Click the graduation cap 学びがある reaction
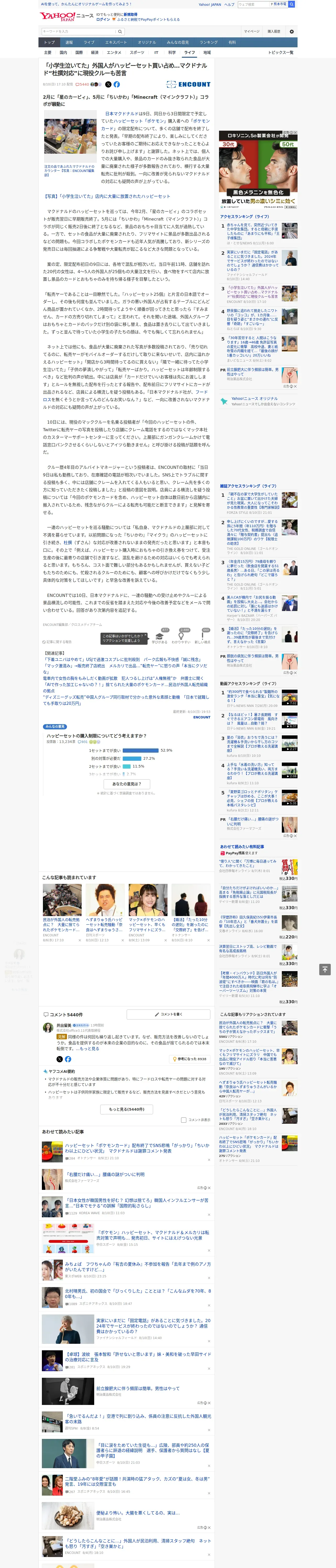 coord(160,637)
